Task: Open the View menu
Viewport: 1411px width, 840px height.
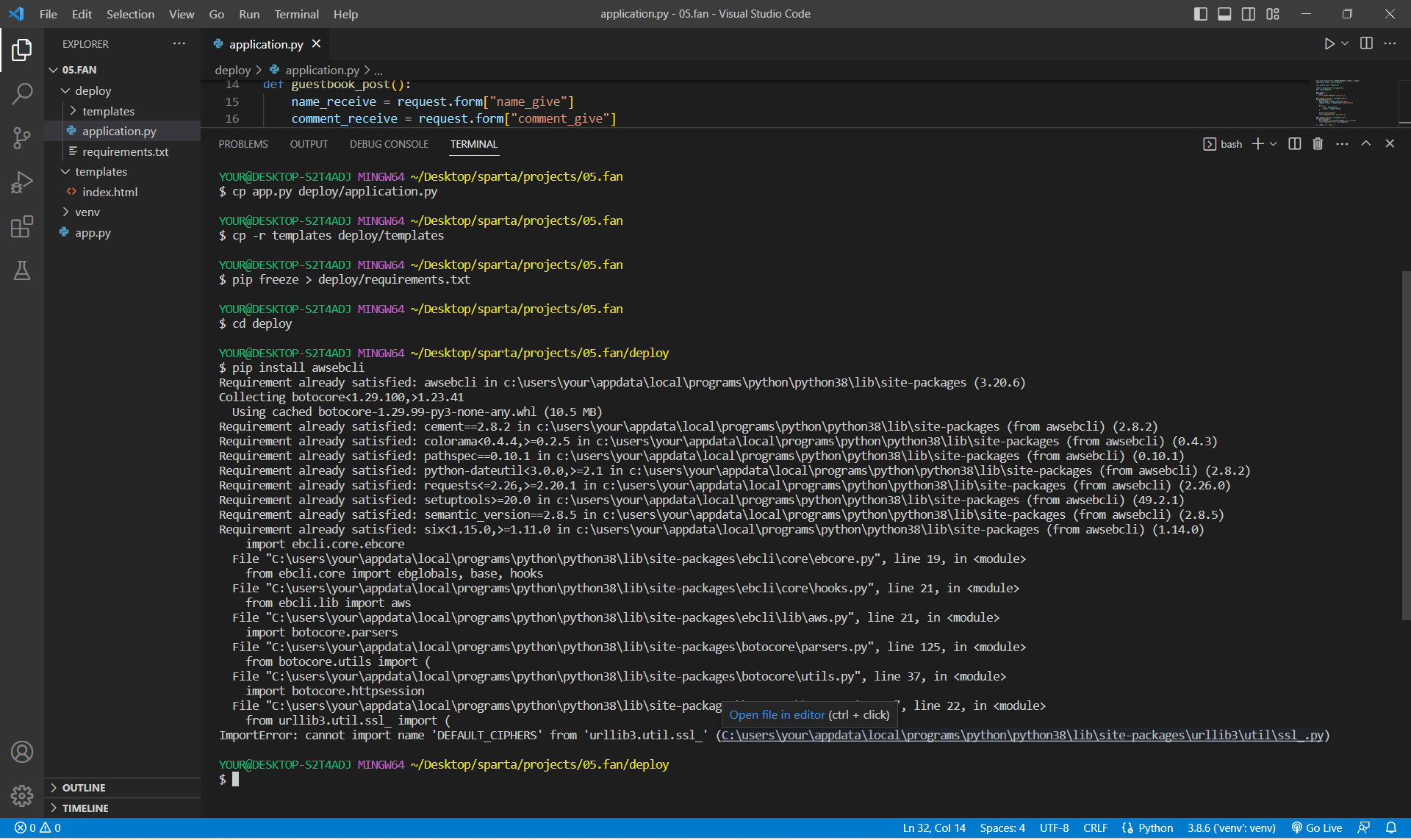Action: pyautogui.click(x=182, y=14)
